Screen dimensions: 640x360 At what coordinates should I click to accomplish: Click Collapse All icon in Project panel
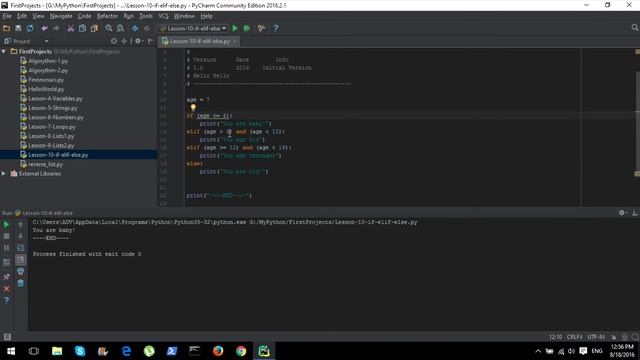pos(124,41)
